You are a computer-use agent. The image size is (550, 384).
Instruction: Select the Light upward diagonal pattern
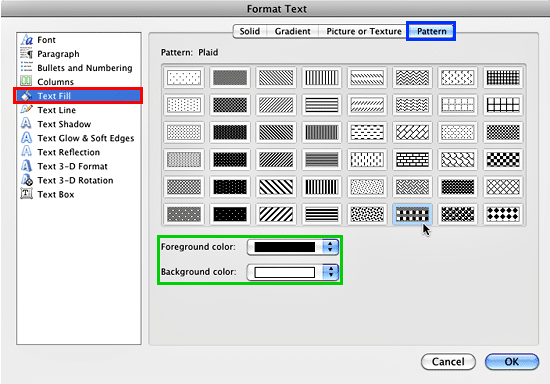tap(276, 105)
